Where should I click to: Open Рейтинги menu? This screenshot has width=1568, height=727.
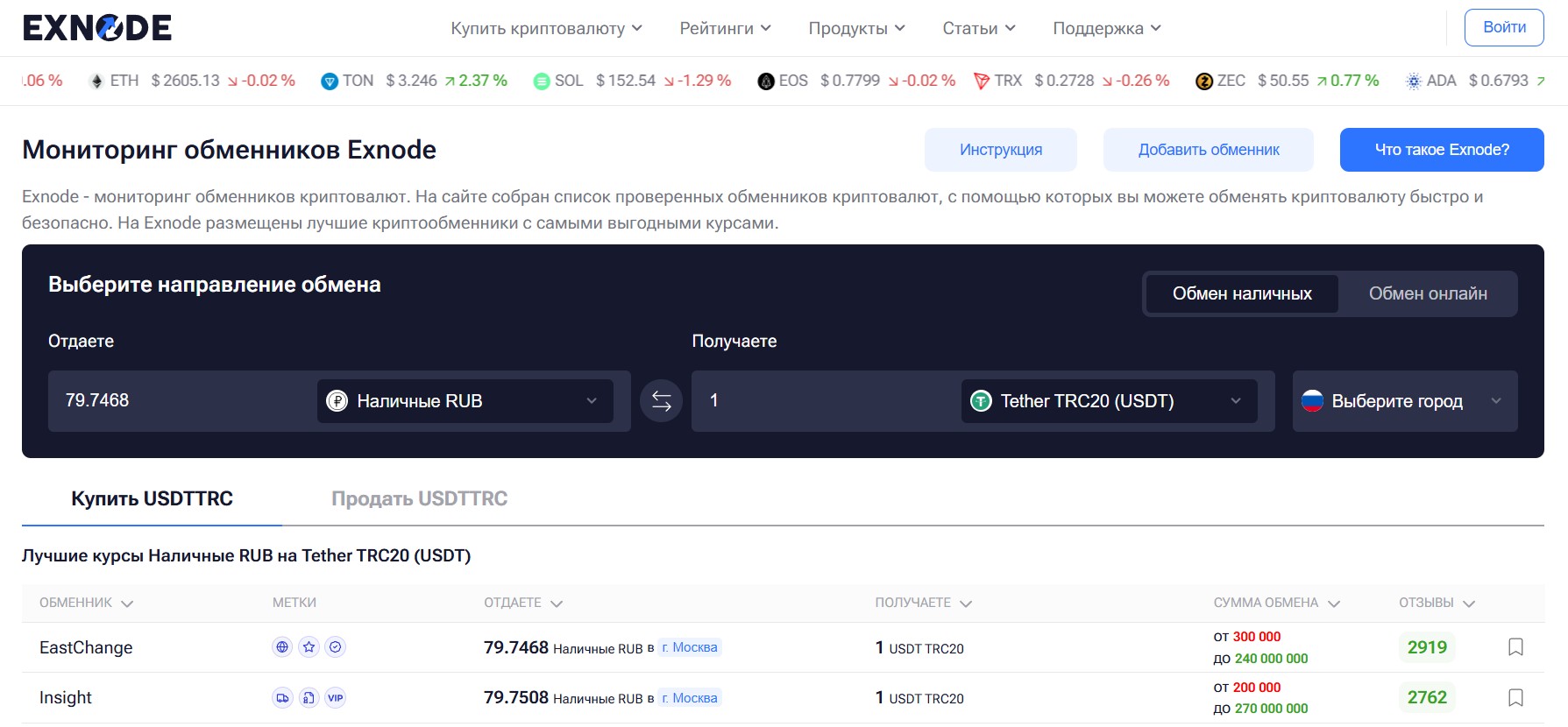[726, 29]
